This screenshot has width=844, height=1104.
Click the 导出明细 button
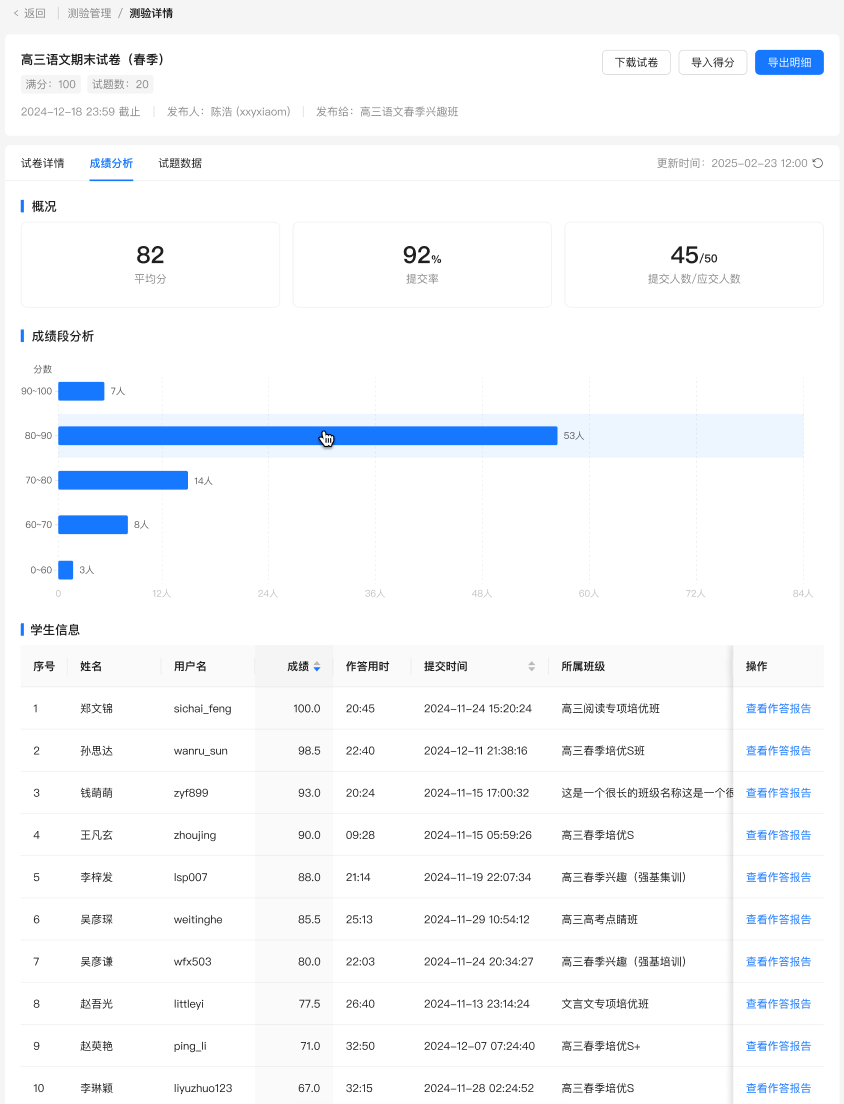coord(789,63)
